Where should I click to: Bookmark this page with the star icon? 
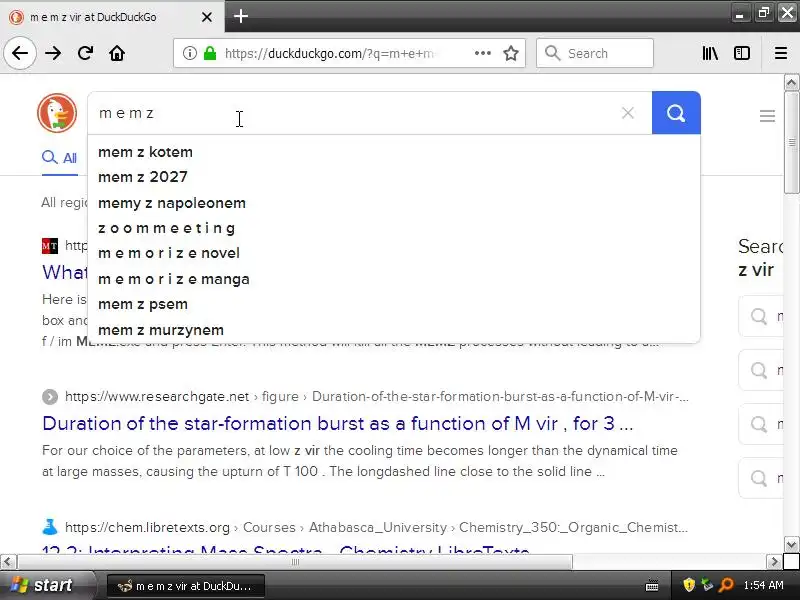[x=511, y=53]
